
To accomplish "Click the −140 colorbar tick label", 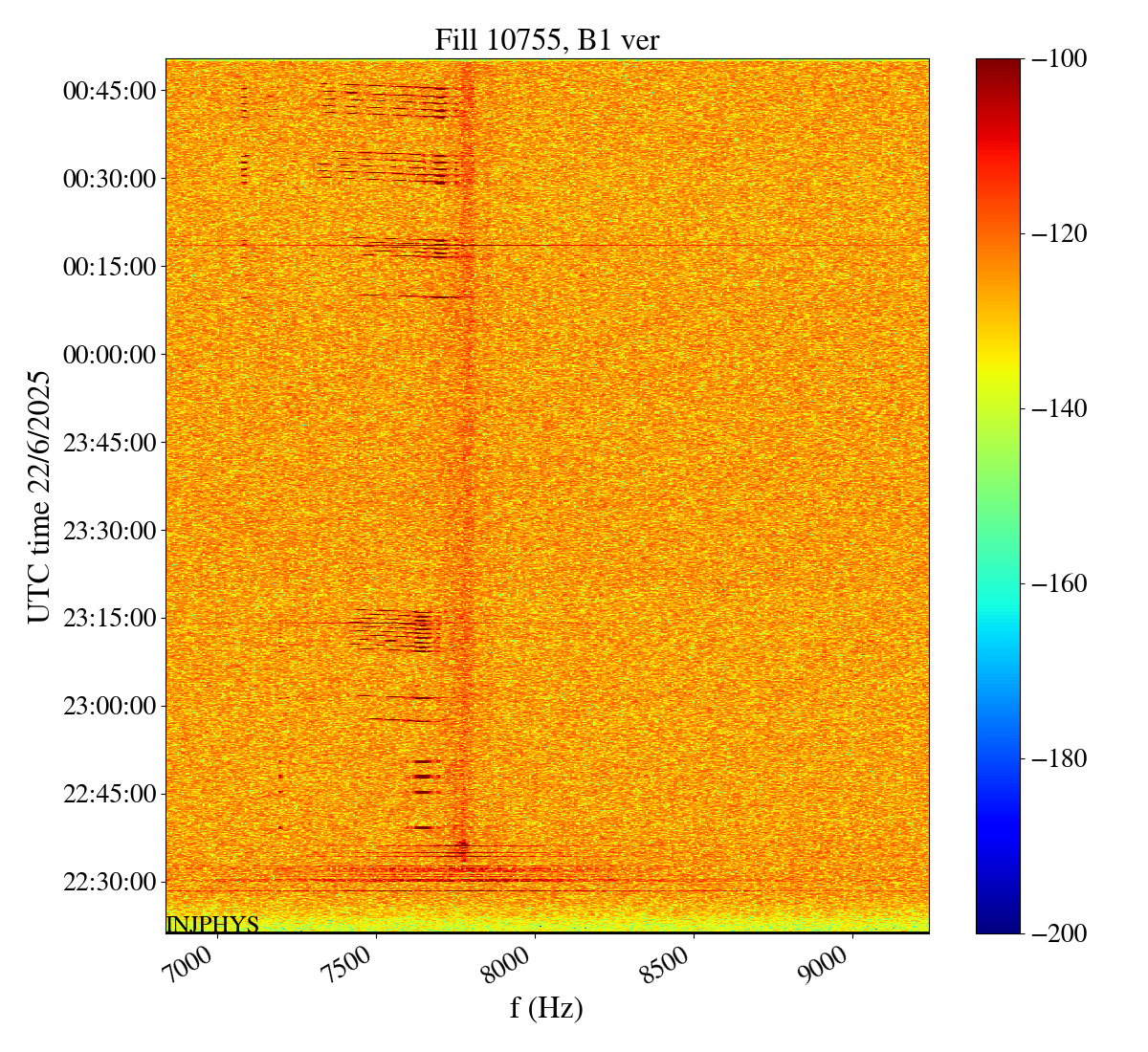I will pos(1060,408).
